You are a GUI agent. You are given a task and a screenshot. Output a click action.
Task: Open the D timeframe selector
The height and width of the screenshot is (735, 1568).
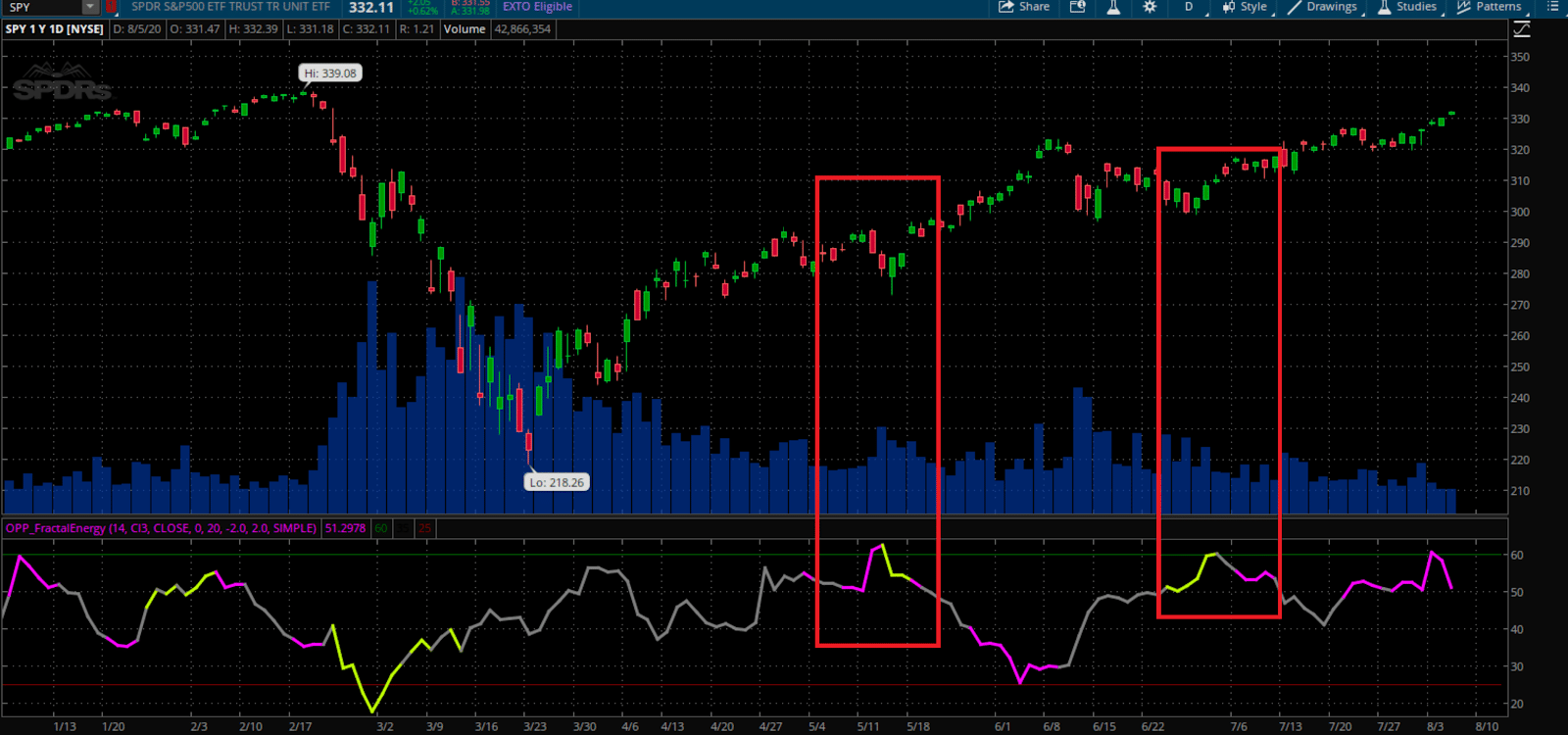1189,7
